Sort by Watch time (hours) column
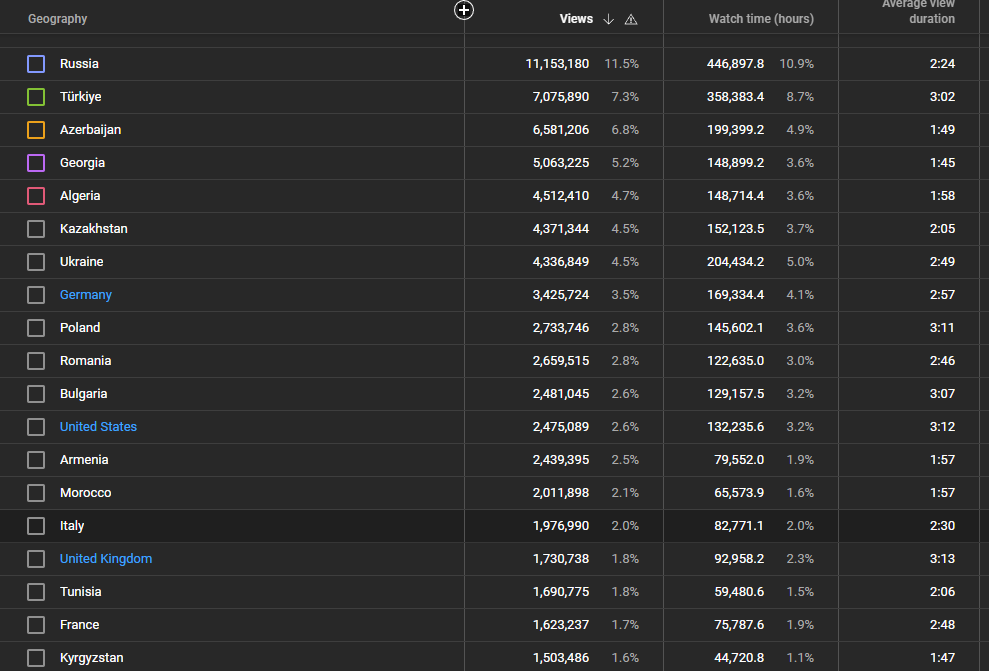 (761, 19)
